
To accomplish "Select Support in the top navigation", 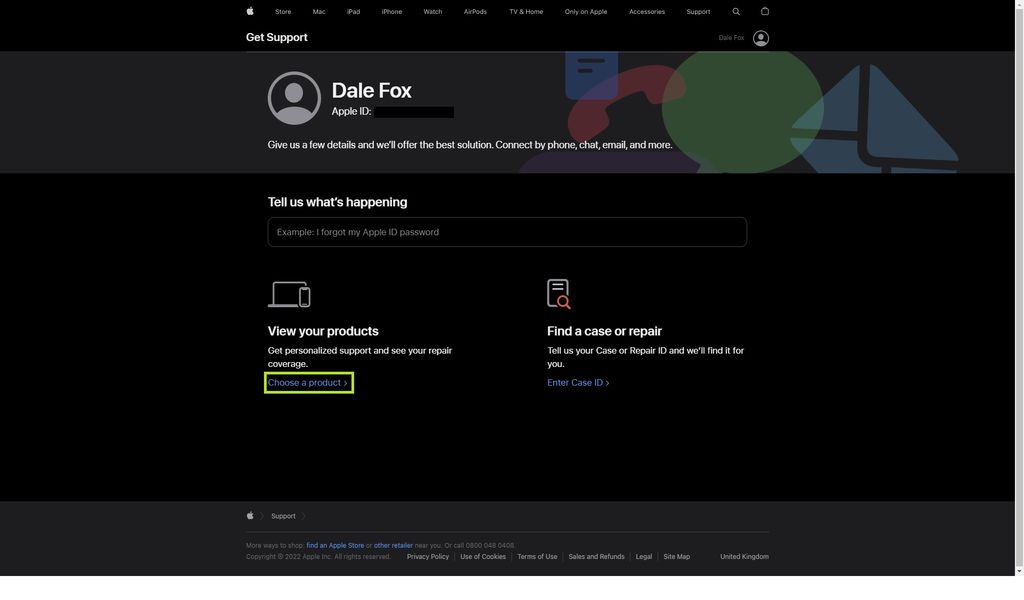I will coord(697,11).
